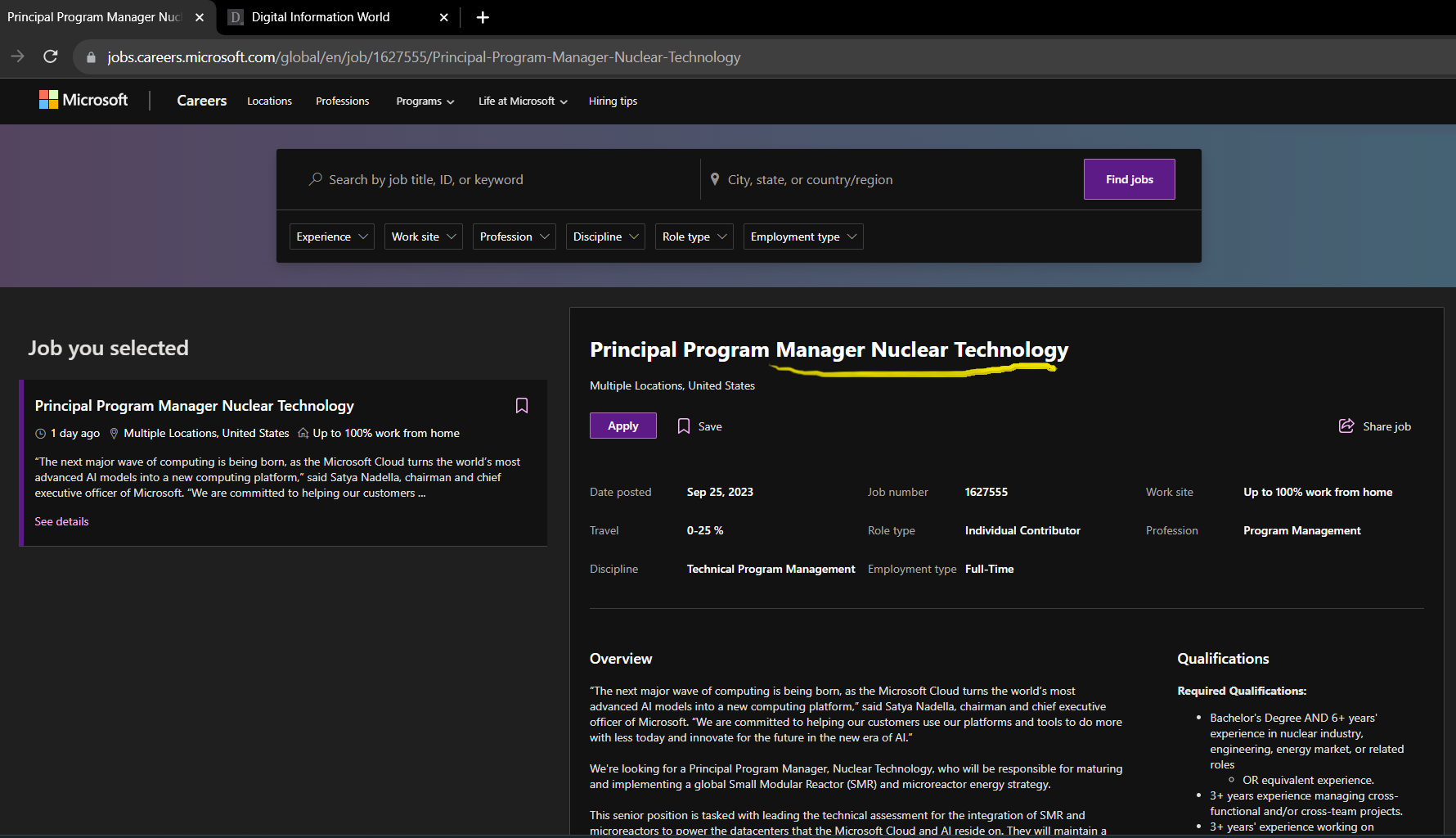Open the Discipline filter dropdown
The height and width of the screenshot is (838, 1456).
pos(605,237)
